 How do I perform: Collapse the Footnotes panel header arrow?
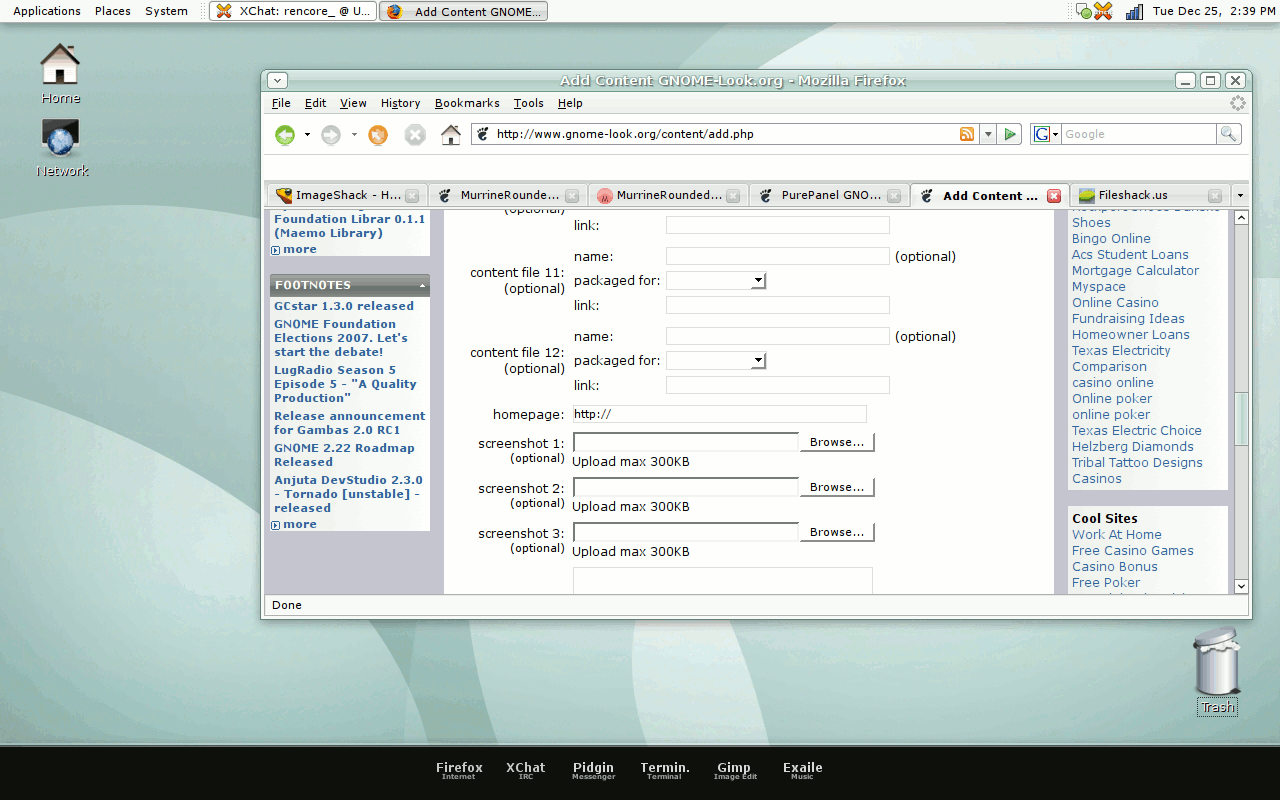tap(422, 286)
